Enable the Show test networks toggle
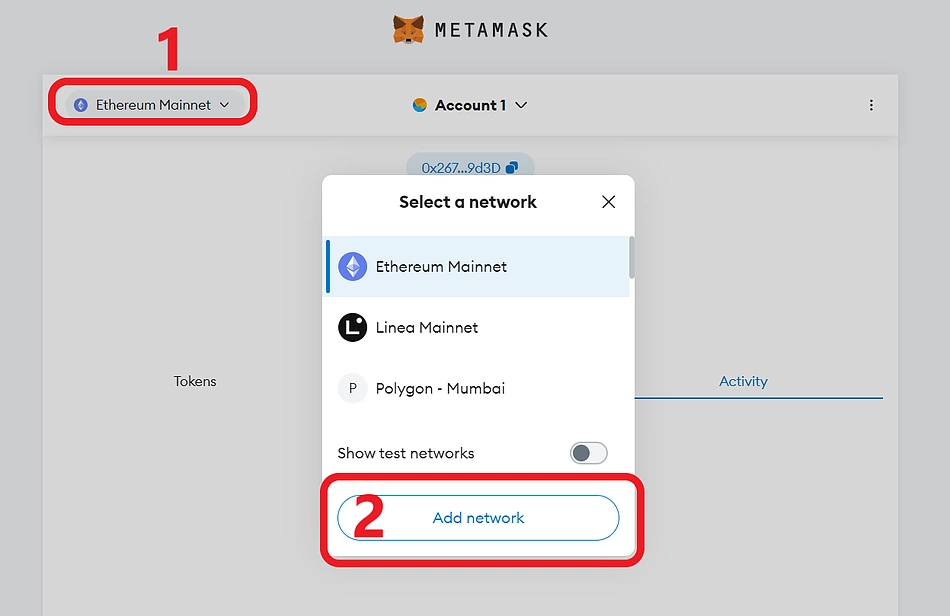 [x=588, y=453]
